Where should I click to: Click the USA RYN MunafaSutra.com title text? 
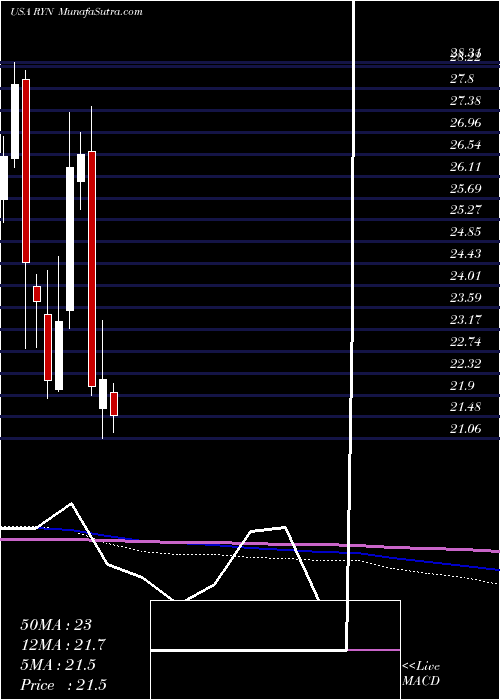click(x=76, y=12)
